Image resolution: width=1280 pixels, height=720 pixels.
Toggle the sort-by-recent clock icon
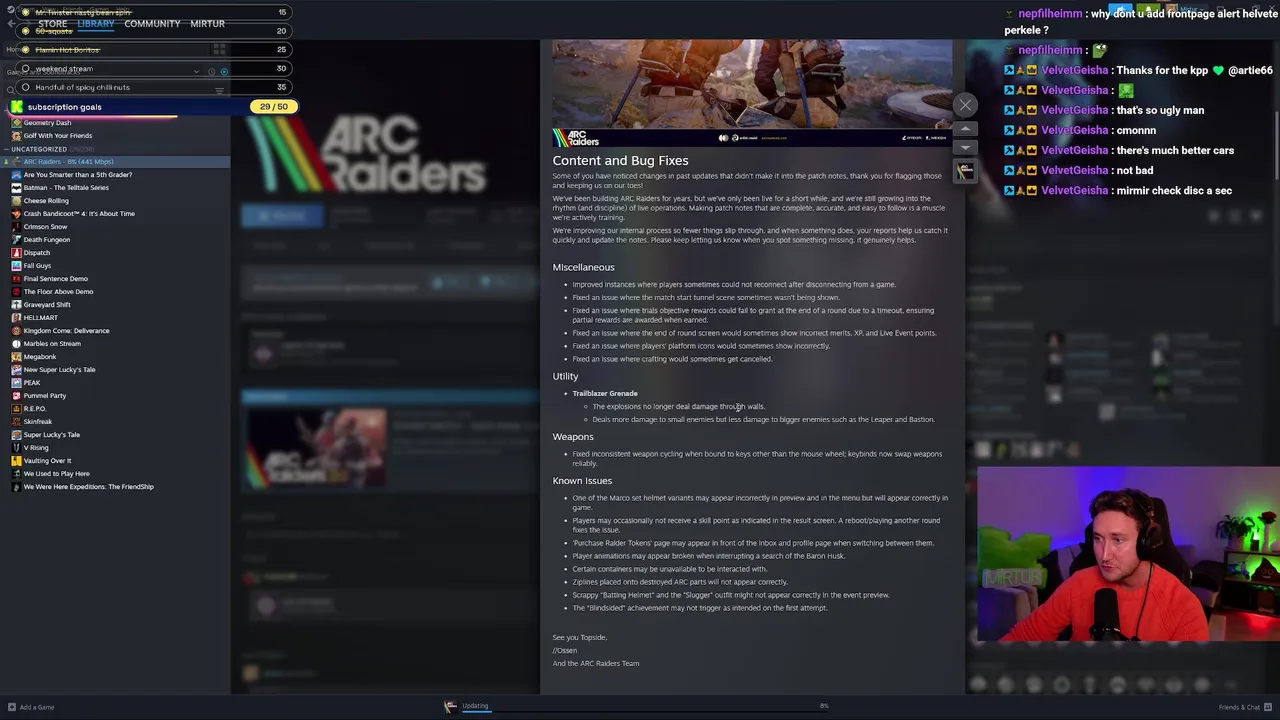211,71
